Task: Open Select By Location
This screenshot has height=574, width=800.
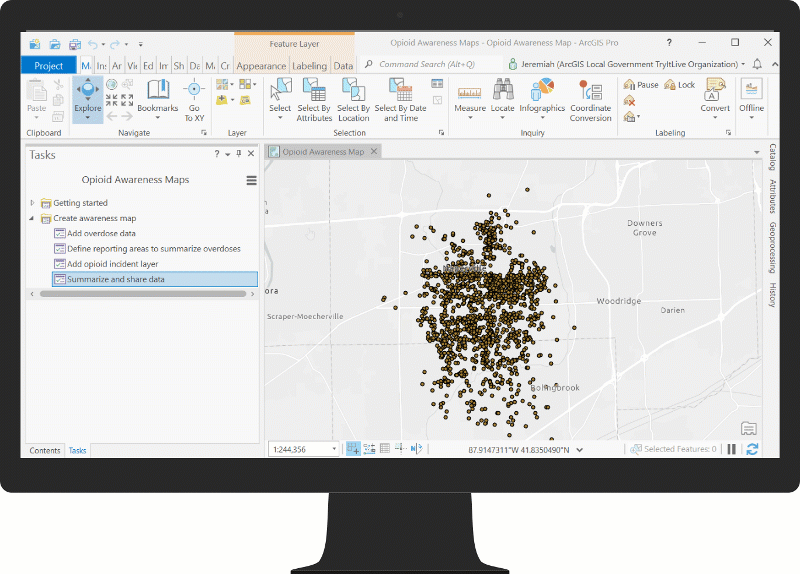Action: pyautogui.click(x=353, y=100)
